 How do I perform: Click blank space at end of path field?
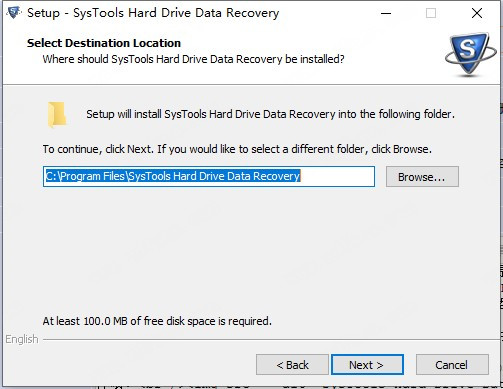click(337, 176)
